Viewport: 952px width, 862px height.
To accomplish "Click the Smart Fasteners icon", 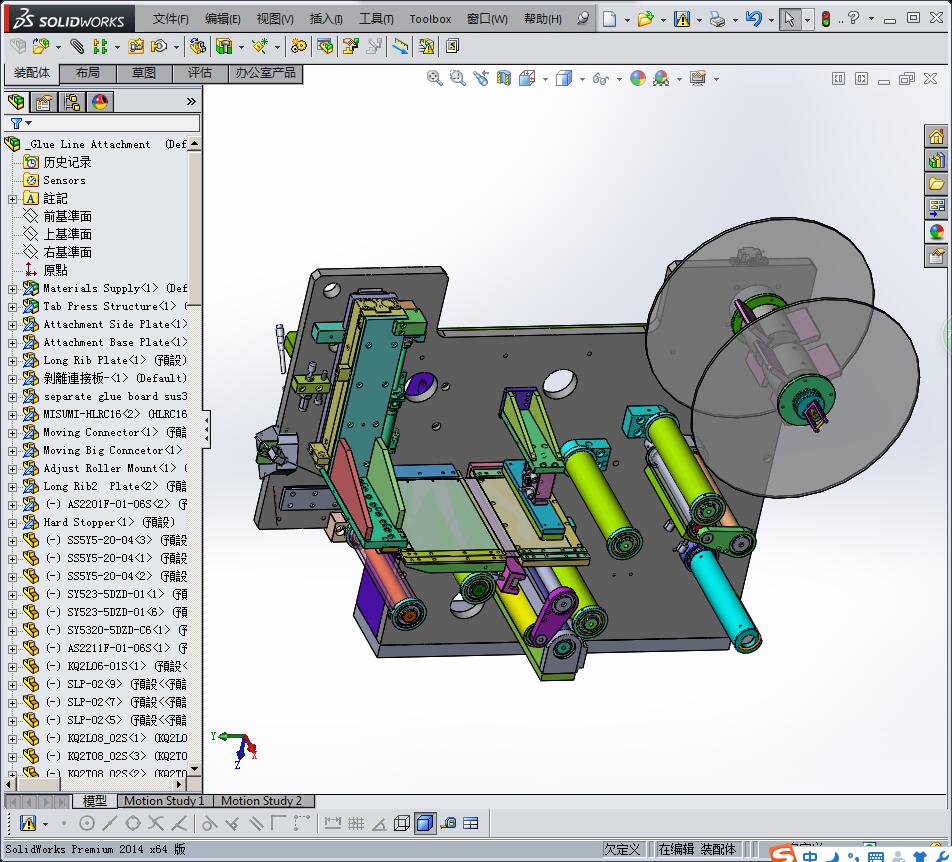I will pos(136,46).
